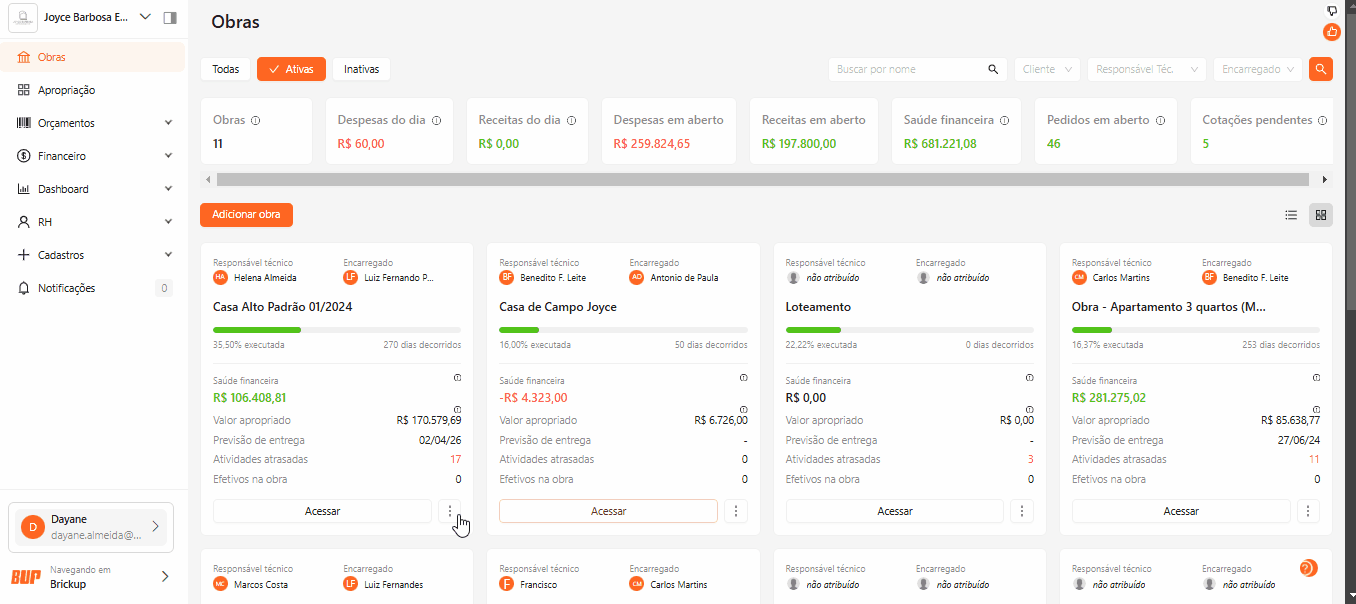This screenshot has height=604, width=1356.
Task: Open more options for Loteamento card
Action: coord(1022,511)
